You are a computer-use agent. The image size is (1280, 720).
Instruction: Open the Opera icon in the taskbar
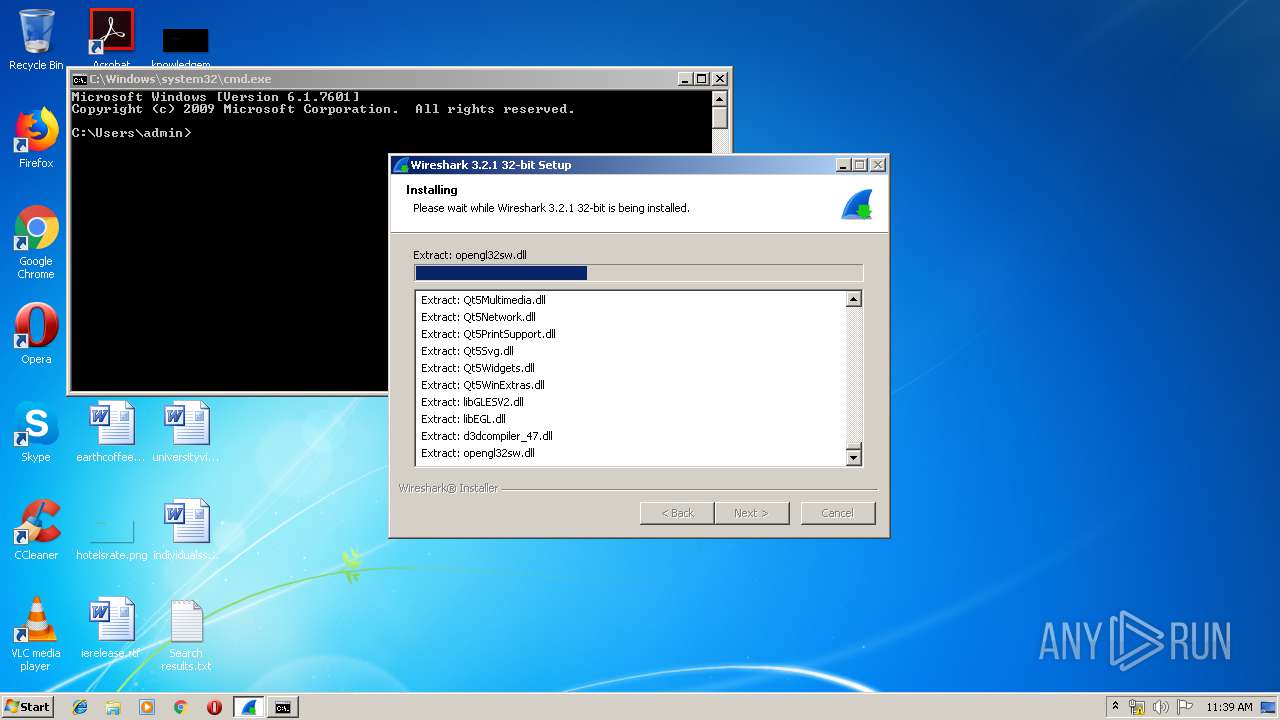tap(214, 707)
